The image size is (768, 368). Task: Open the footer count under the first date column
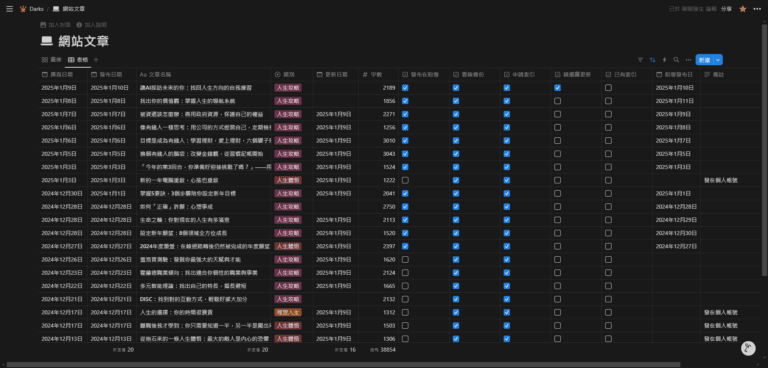click(x=123, y=350)
